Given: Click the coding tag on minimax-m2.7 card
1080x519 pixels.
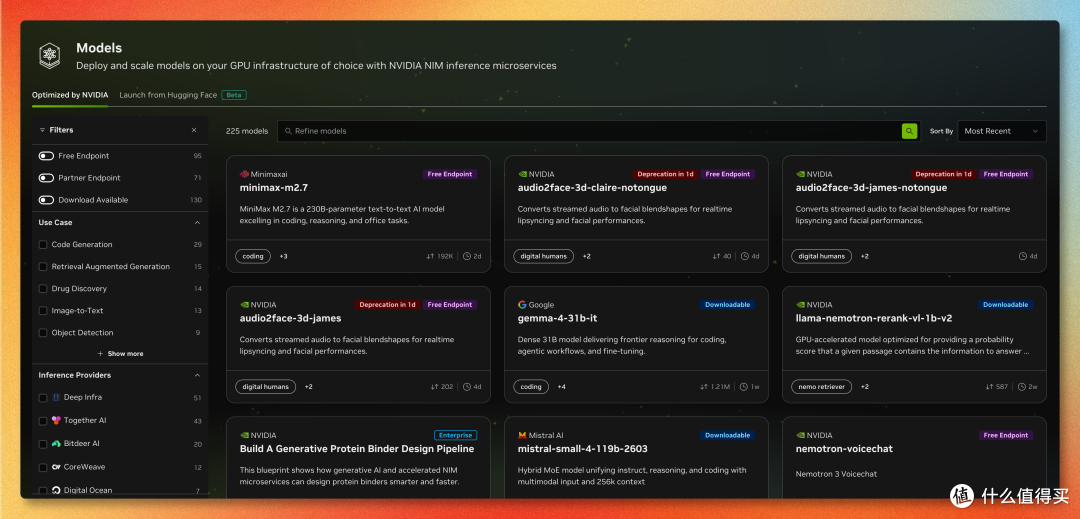Looking at the screenshot, I should pyautogui.click(x=253, y=256).
